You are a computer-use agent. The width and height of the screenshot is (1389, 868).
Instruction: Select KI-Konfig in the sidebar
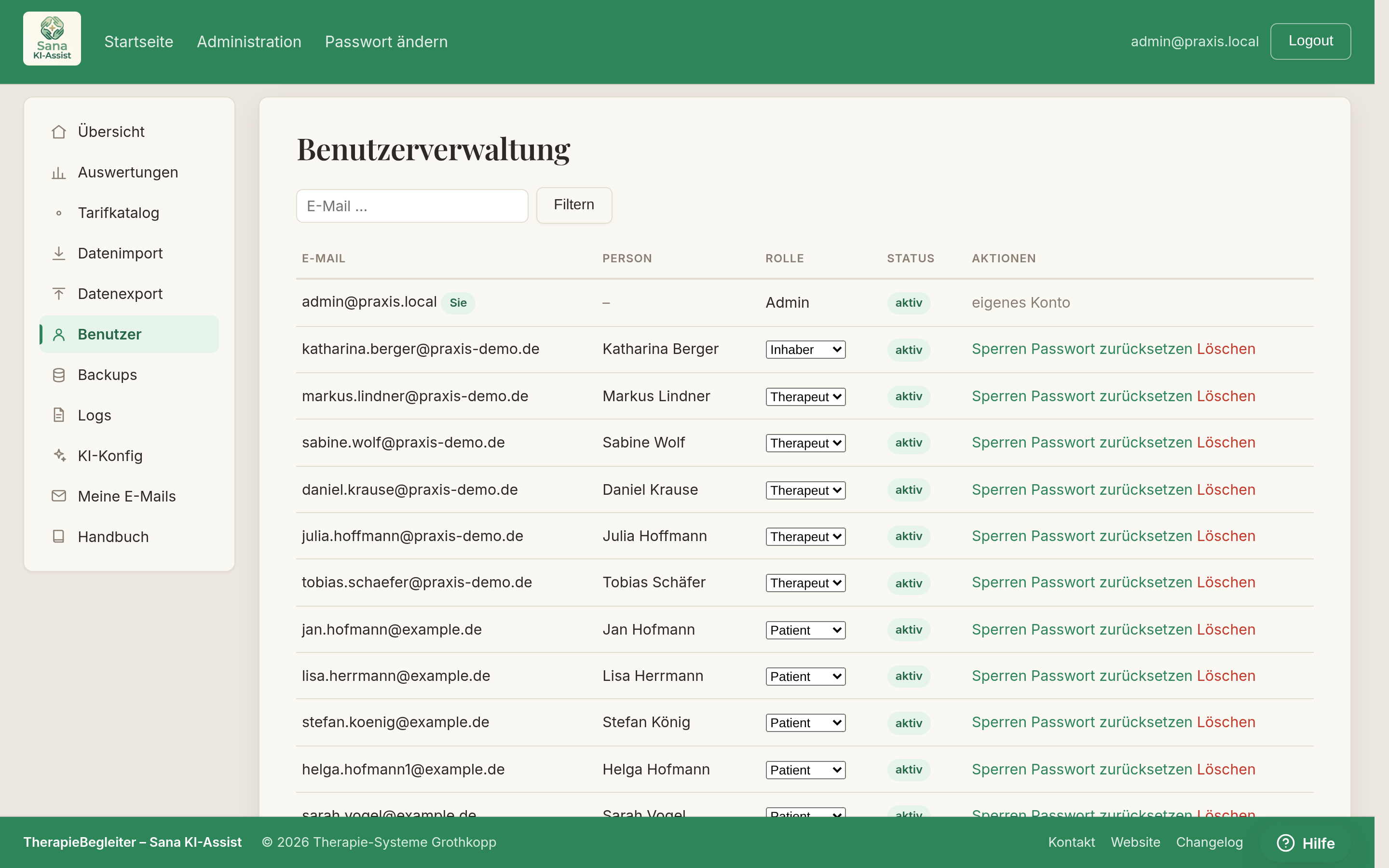click(x=129, y=456)
